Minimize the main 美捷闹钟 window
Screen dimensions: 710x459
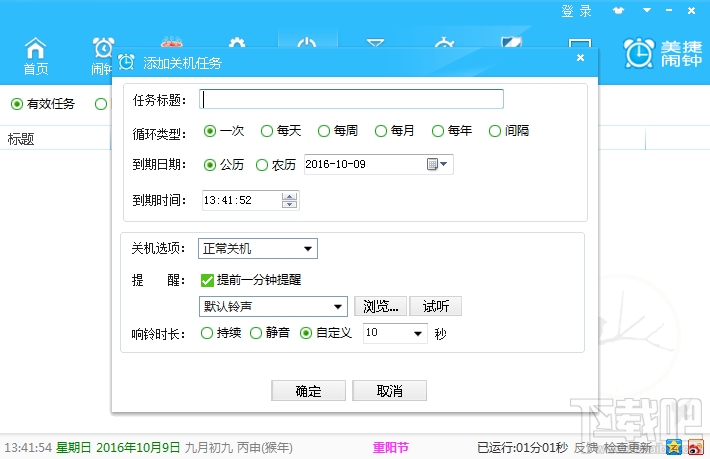669,10
